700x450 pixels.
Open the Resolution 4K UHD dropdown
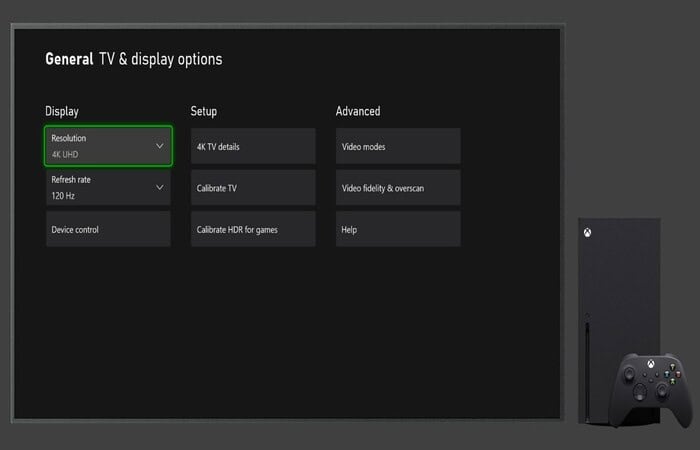(108, 146)
